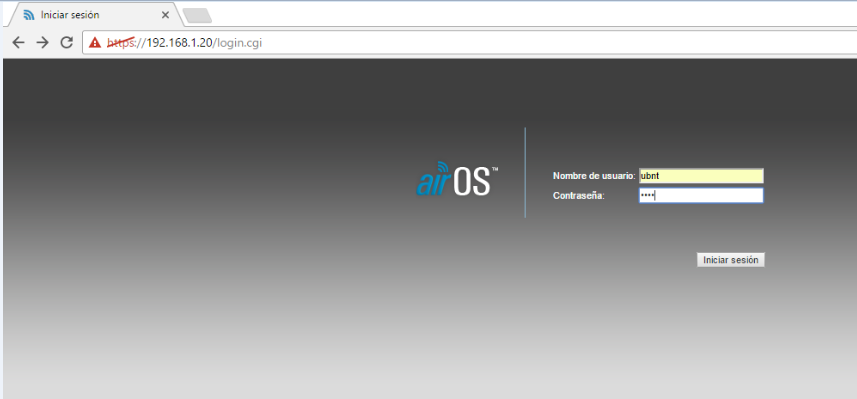Go back using the browser back arrow
The height and width of the screenshot is (399, 857).
(x=19, y=43)
